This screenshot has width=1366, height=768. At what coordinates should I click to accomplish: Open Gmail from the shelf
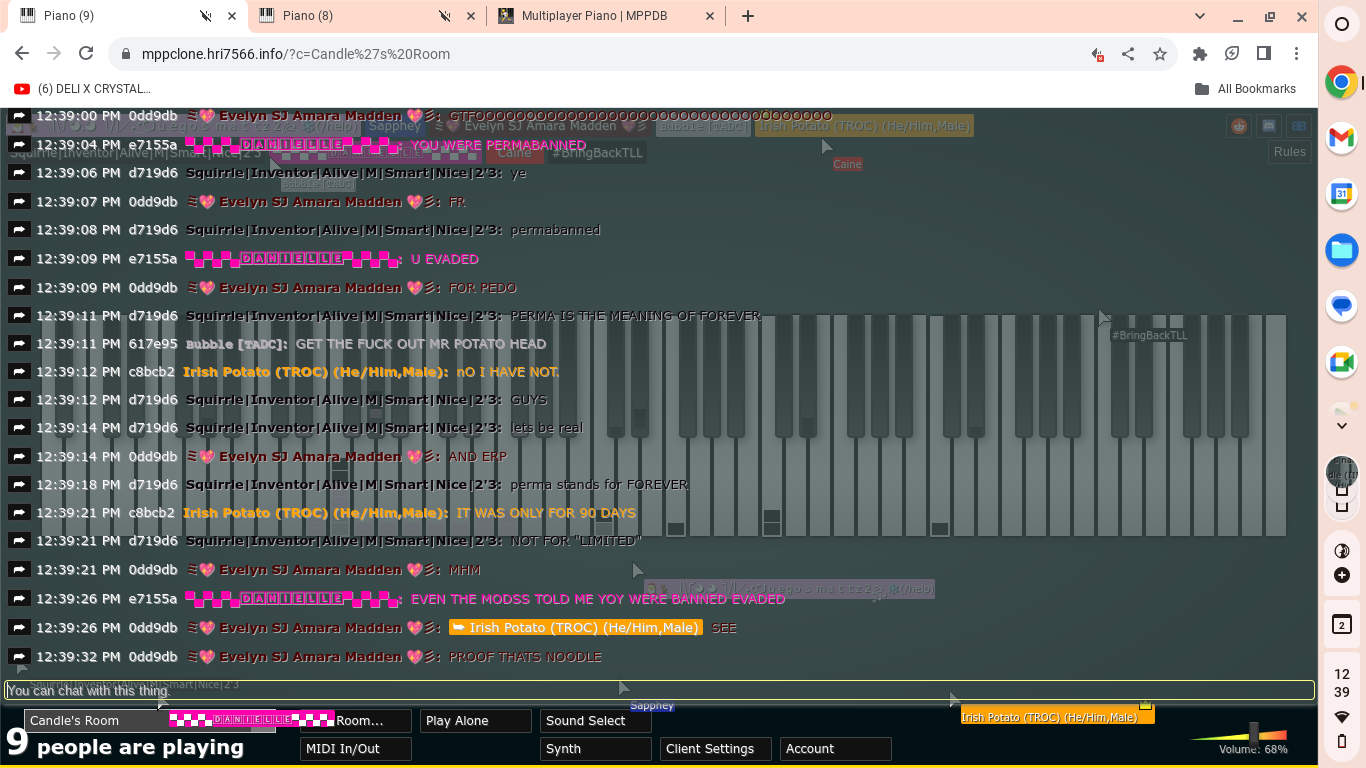click(x=1342, y=138)
